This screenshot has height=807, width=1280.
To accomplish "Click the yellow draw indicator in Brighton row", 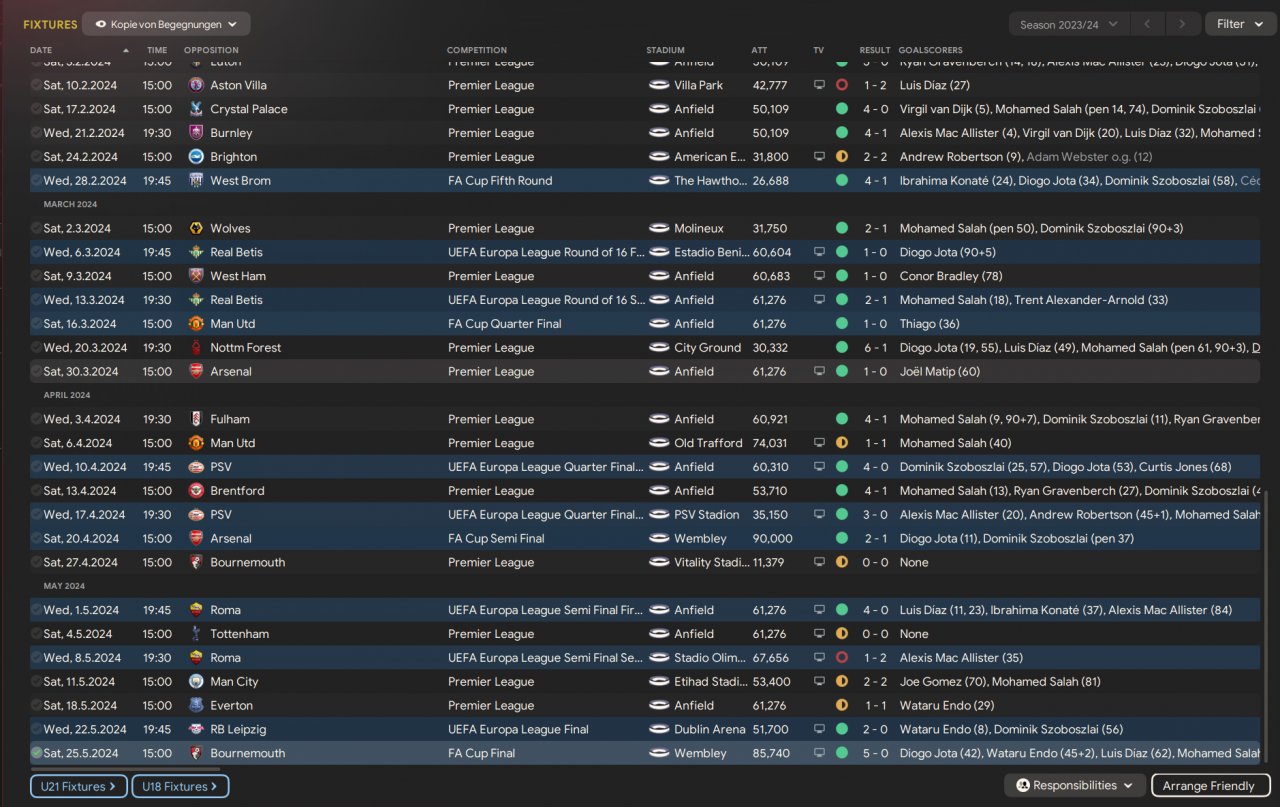I will 841,157.
